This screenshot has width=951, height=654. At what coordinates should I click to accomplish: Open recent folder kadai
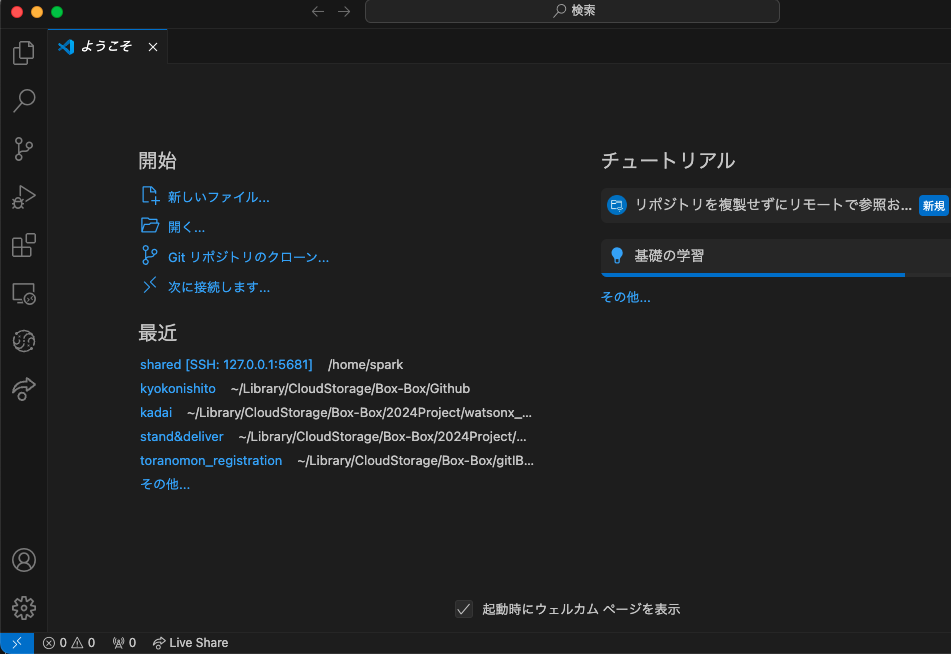pos(156,413)
